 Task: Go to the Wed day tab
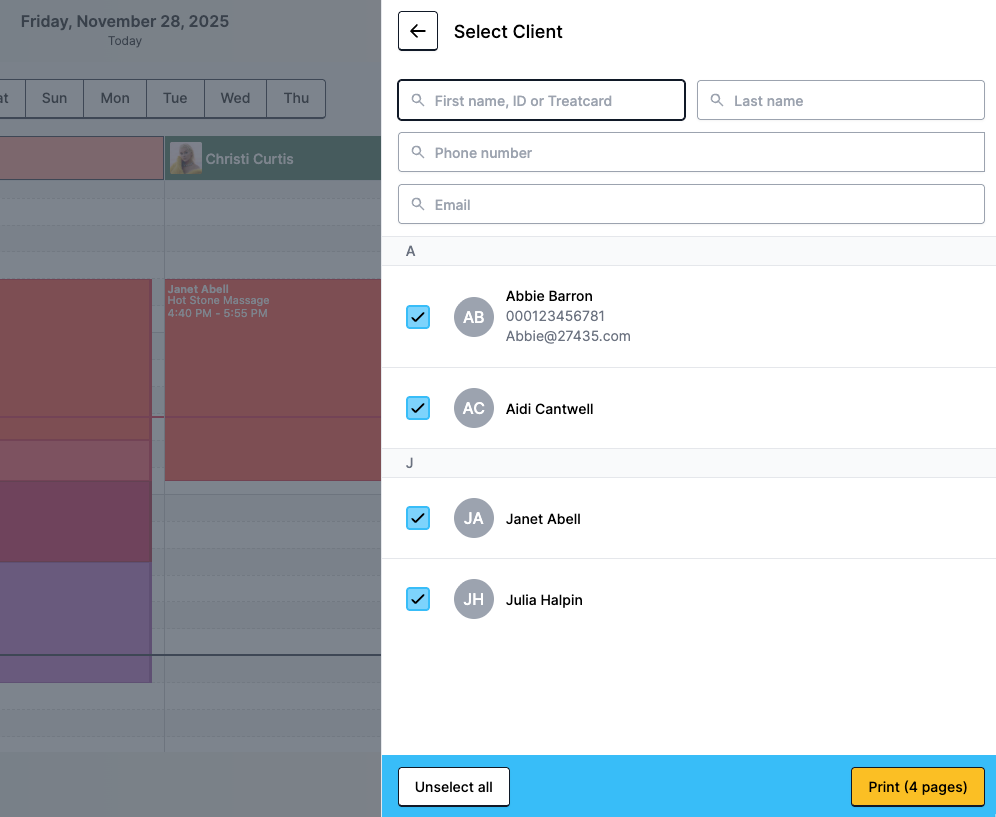[x=235, y=98]
